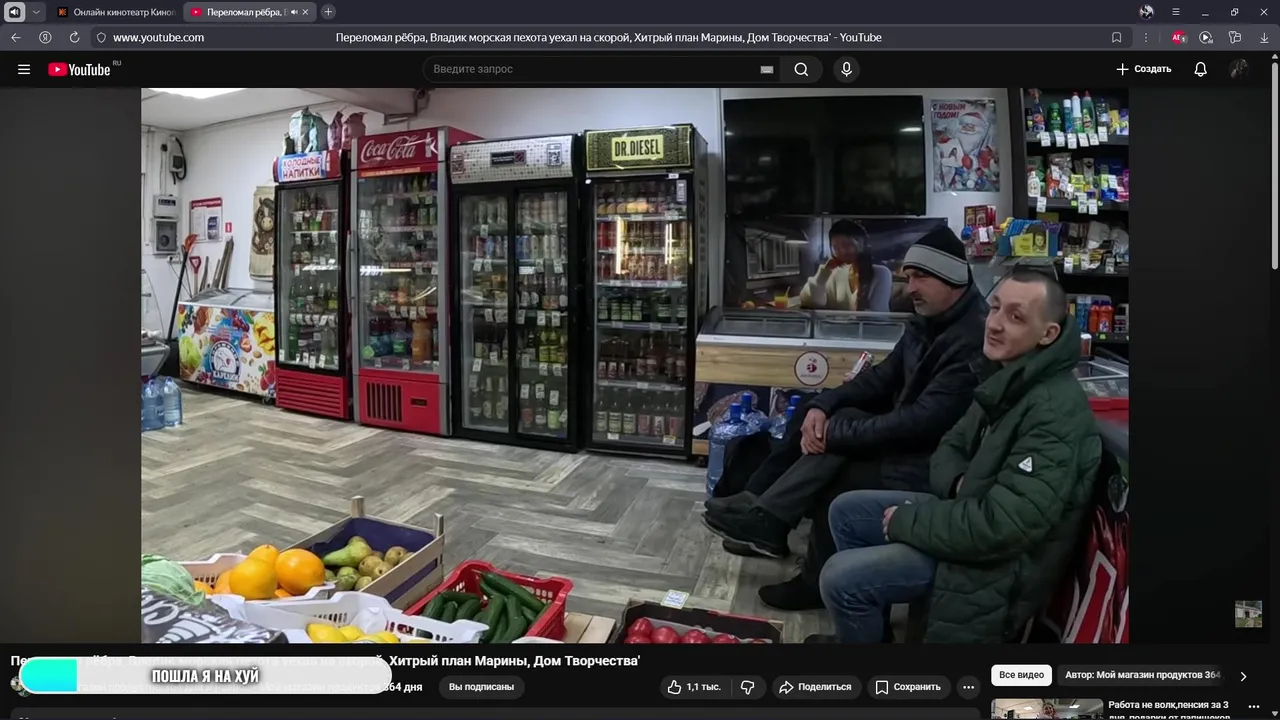Open the address bar three-dots menu
Image resolution: width=1280 pixels, height=720 pixels.
tap(1146, 37)
